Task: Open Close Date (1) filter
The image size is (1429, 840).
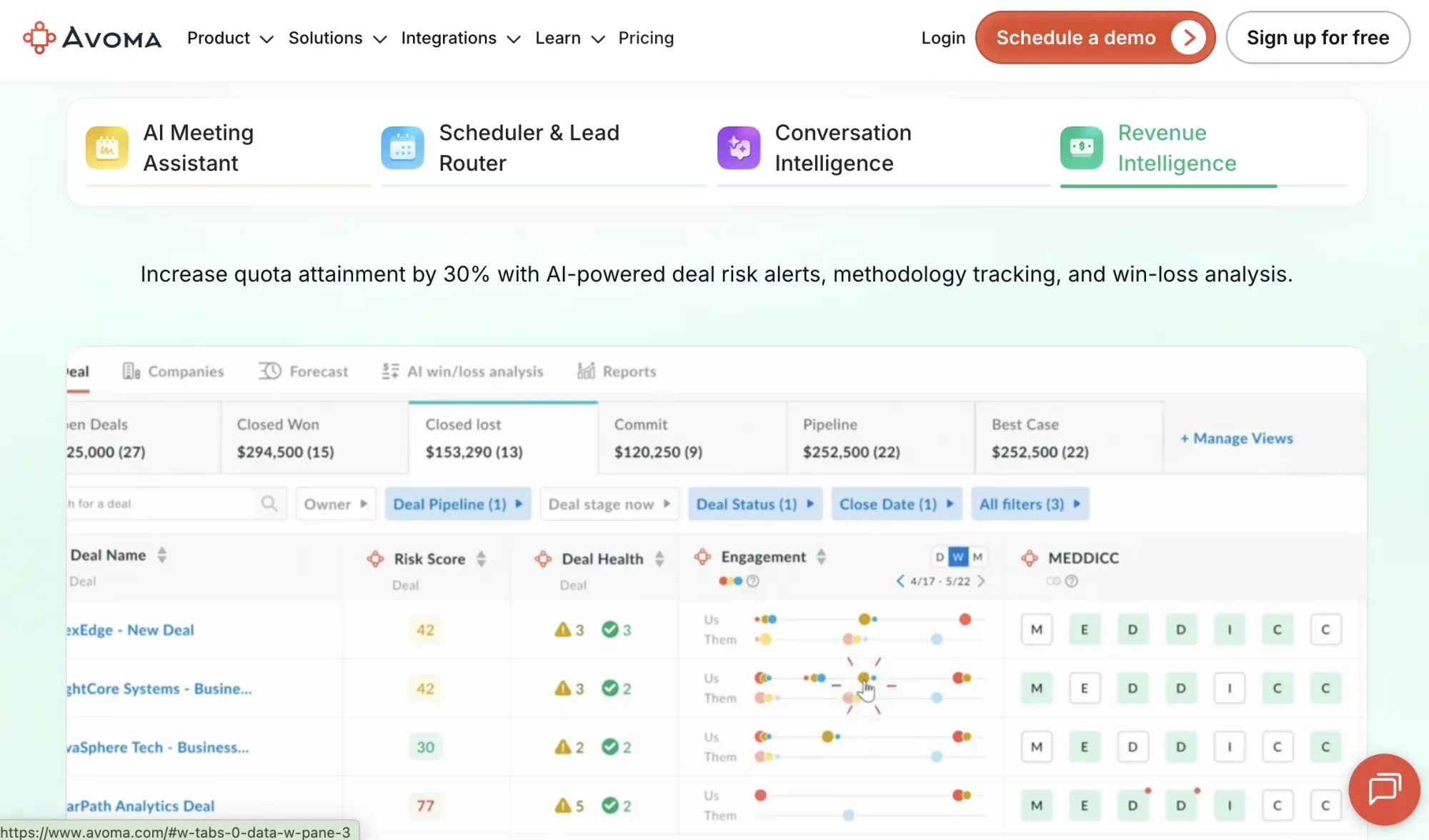Action: (897, 504)
